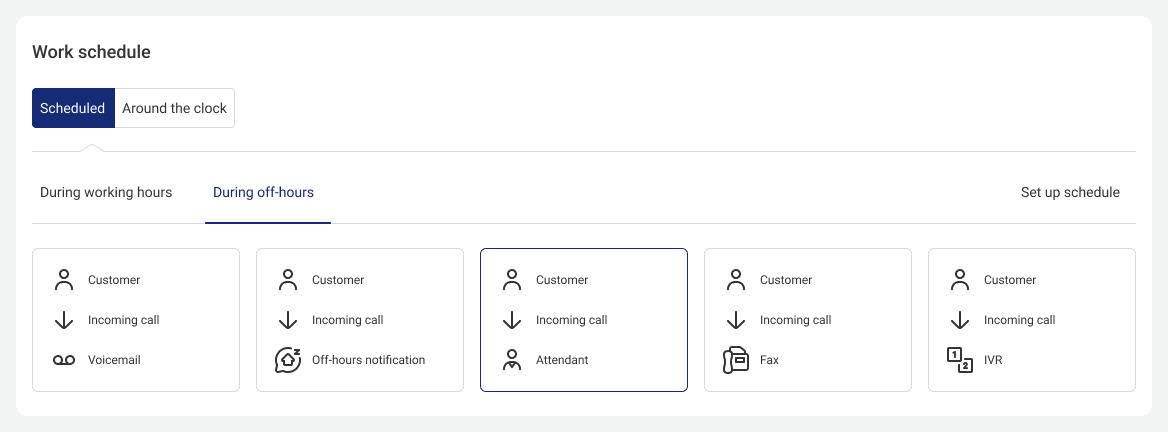Click the Fax machine icon
This screenshot has height=432, width=1168.
[735, 360]
